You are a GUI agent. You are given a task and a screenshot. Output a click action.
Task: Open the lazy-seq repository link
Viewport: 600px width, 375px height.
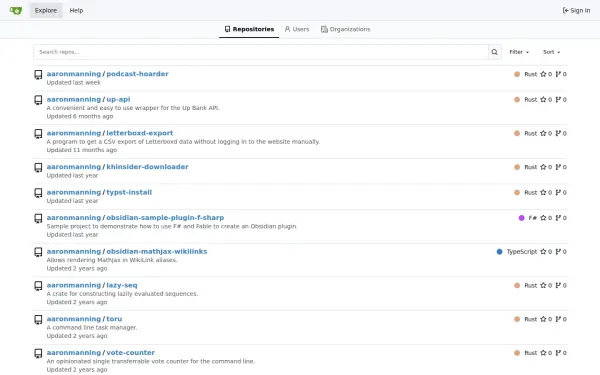pos(122,285)
